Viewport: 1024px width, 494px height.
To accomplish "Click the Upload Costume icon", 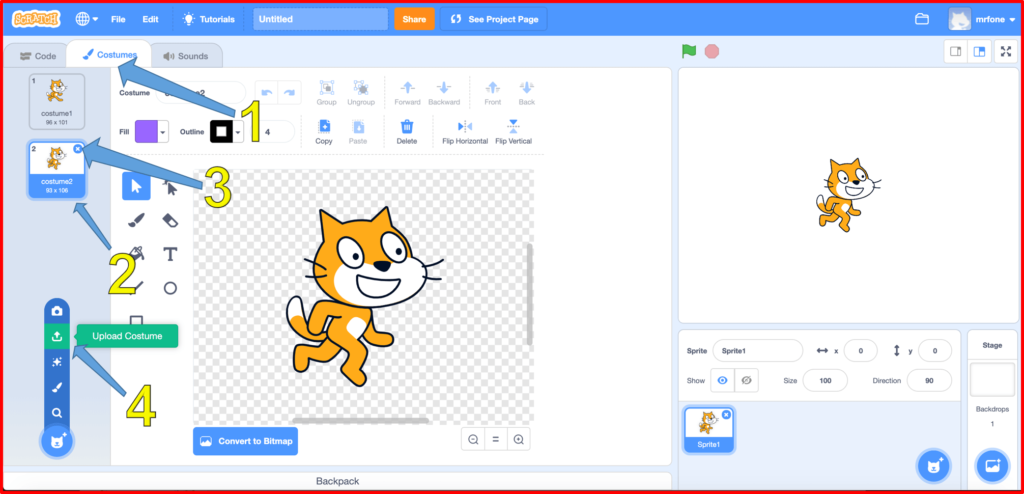I will tap(57, 337).
